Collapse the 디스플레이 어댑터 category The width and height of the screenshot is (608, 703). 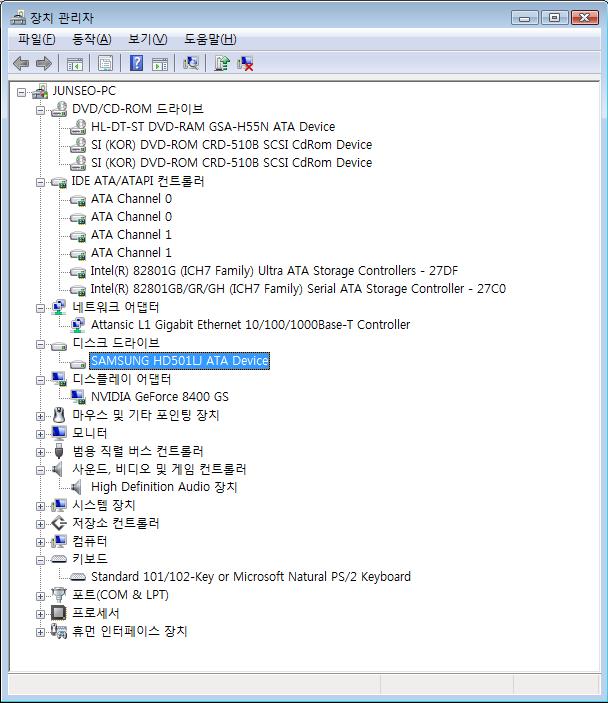coord(40,380)
